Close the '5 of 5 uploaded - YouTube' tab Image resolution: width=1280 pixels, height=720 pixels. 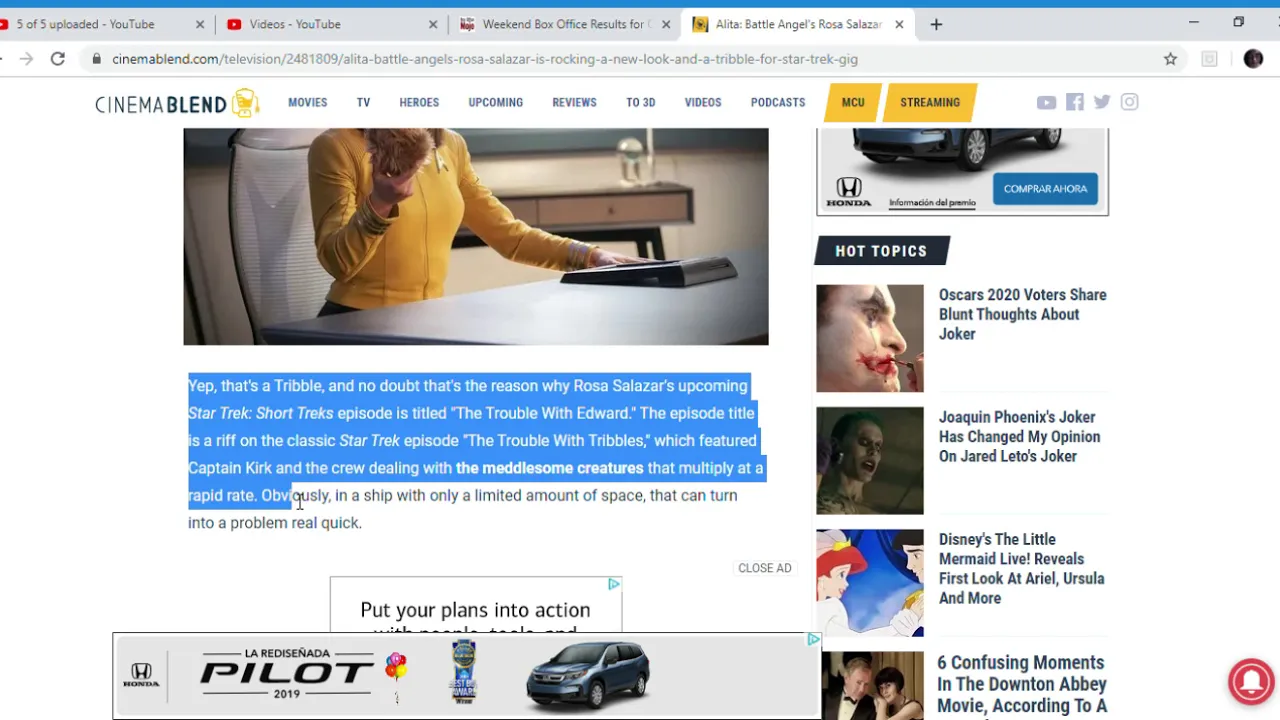(199, 24)
